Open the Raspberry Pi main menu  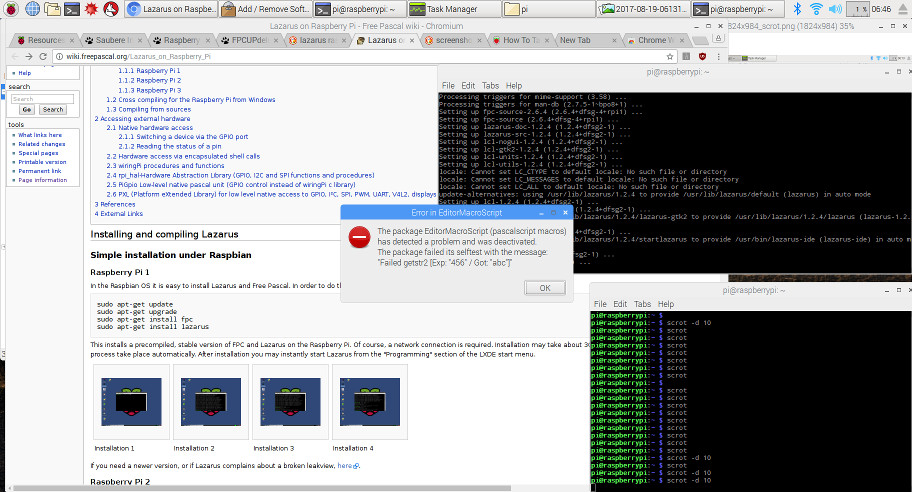coord(9,9)
